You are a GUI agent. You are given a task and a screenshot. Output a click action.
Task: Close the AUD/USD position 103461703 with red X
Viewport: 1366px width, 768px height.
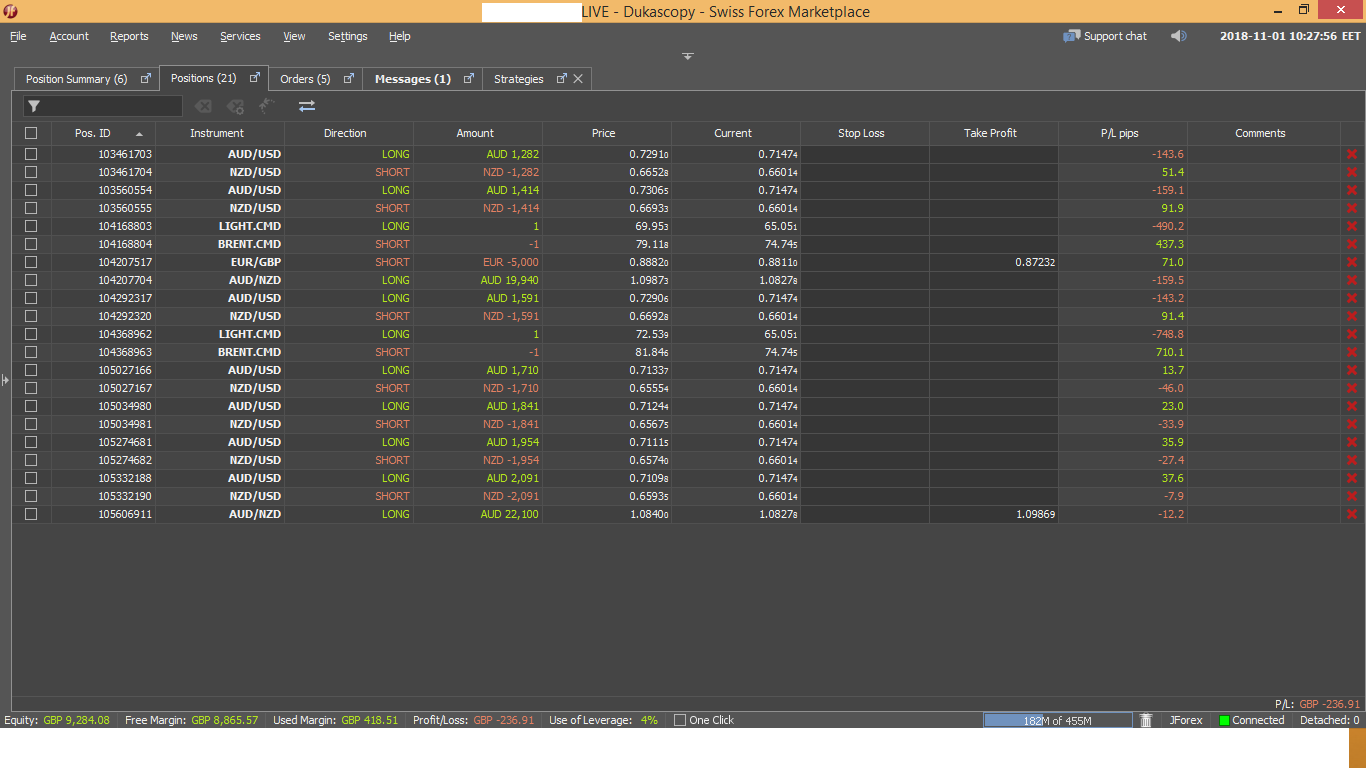[x=1352, y=154]
